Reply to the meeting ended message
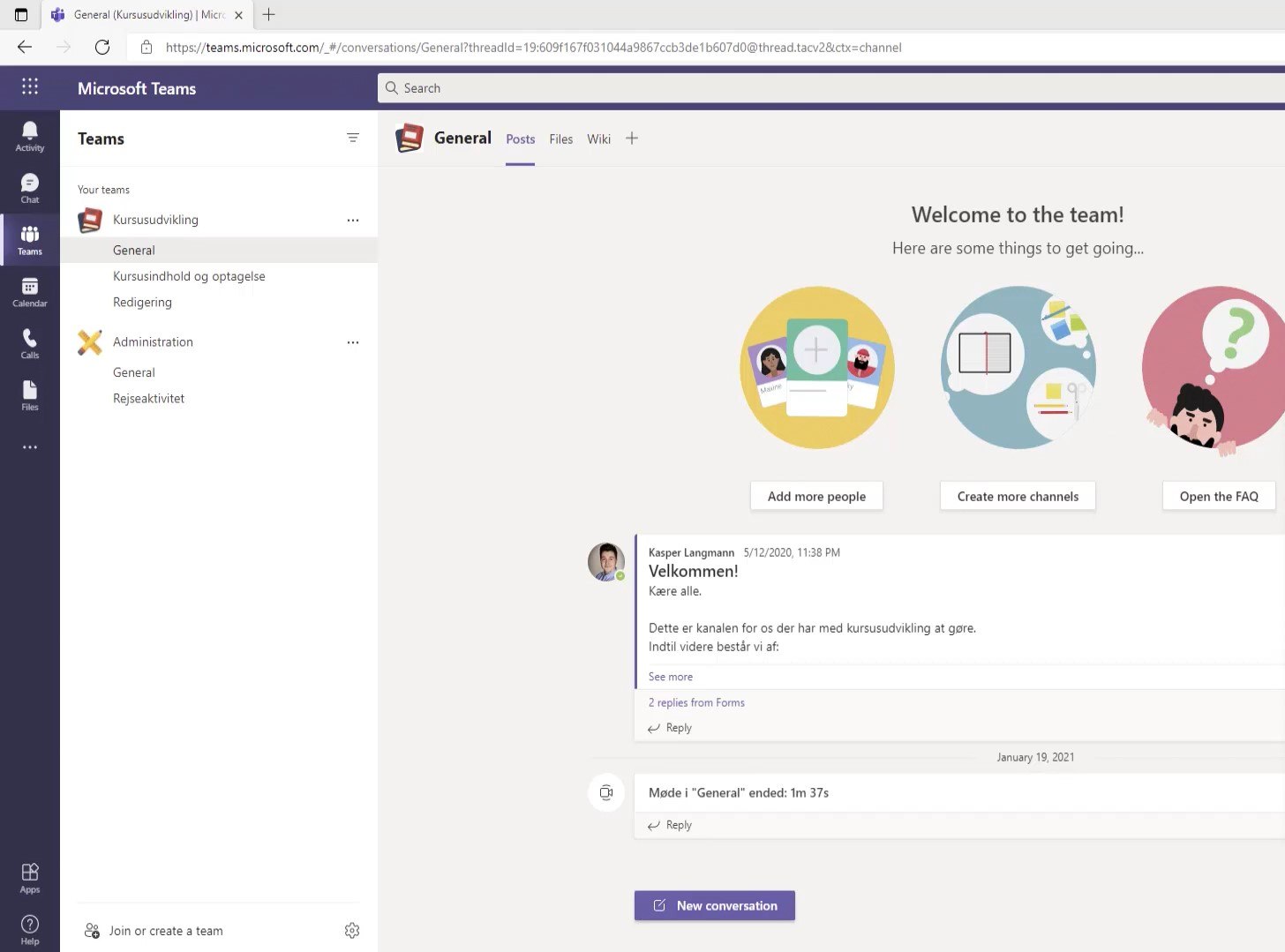 [670, 825]
